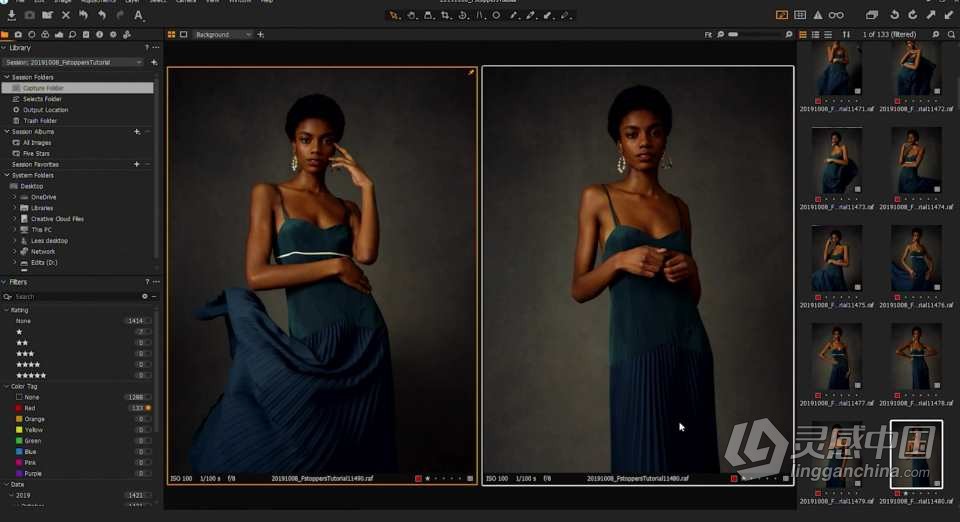The height and width of the screenshot is (522, 960).
Task: Click the Edit Selected Variants stacked icon
Action: (872, 15)
